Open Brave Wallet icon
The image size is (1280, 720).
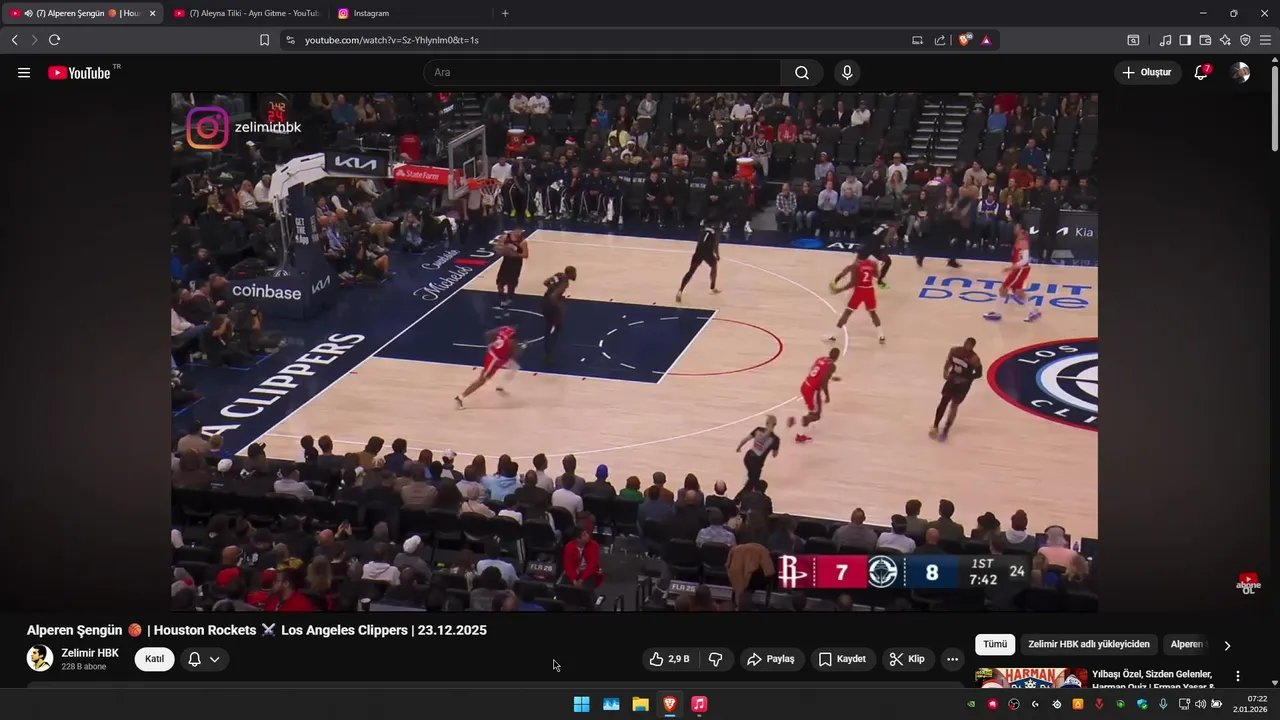pyautogui.click(x=1205, y=40)
